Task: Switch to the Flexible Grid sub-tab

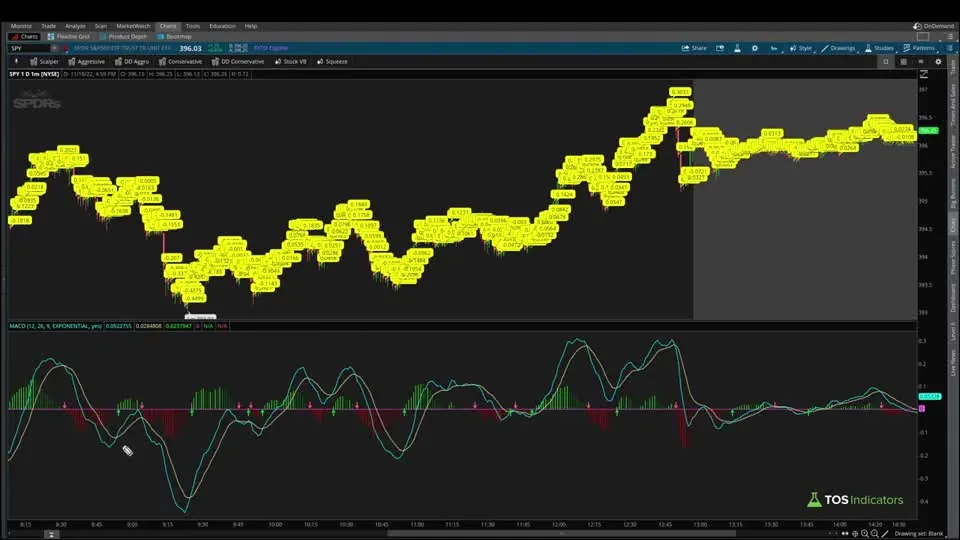Action: (68, 37)
